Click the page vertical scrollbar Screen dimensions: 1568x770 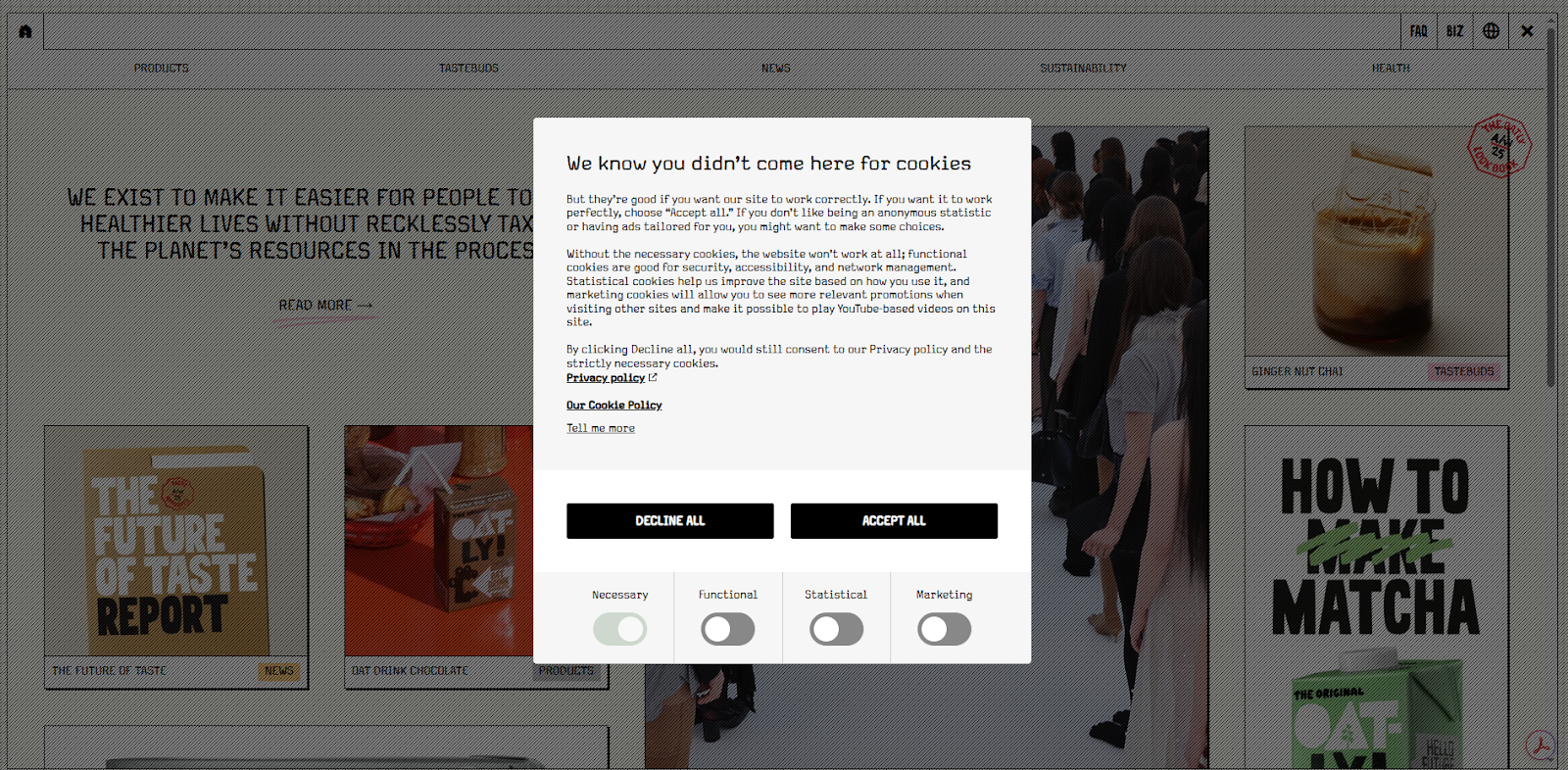coord(1551,206)
